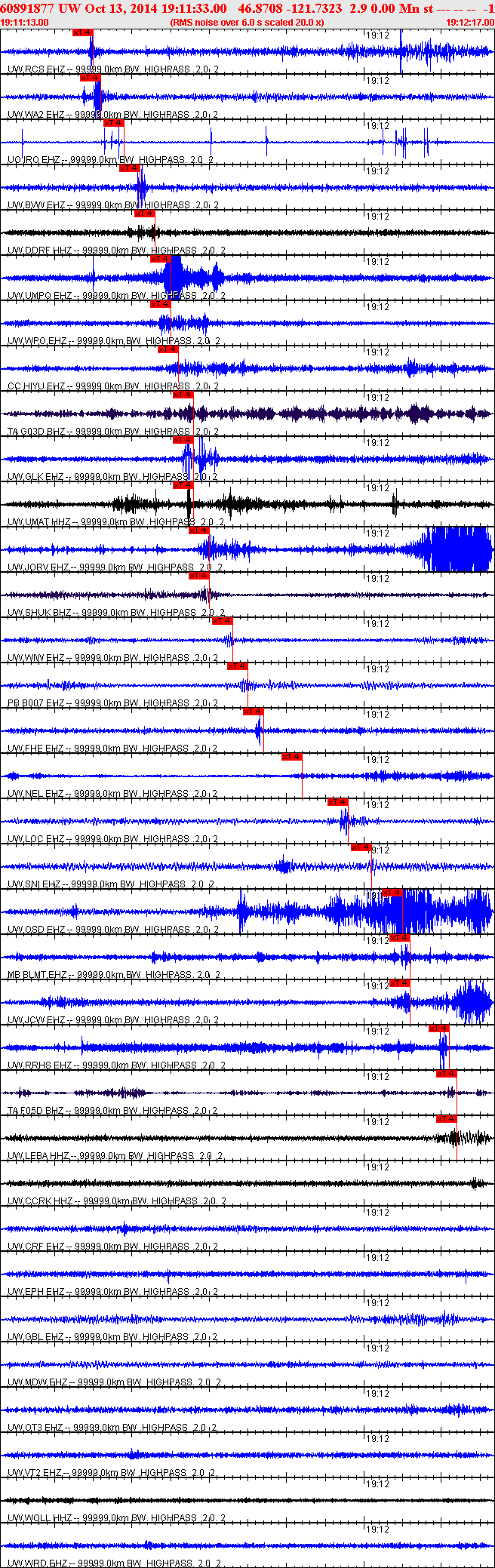
Task: Select the UW.RRHS EHZ station label
Action: click(x=40, y=1065)
